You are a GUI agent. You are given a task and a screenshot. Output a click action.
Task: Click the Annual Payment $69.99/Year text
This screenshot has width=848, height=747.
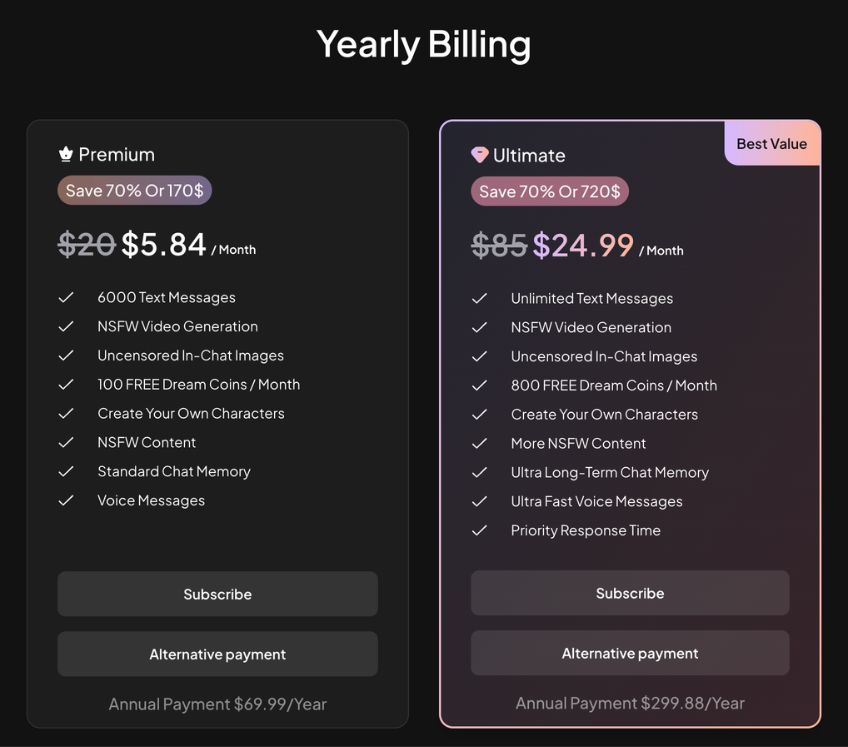click(217, 704)
